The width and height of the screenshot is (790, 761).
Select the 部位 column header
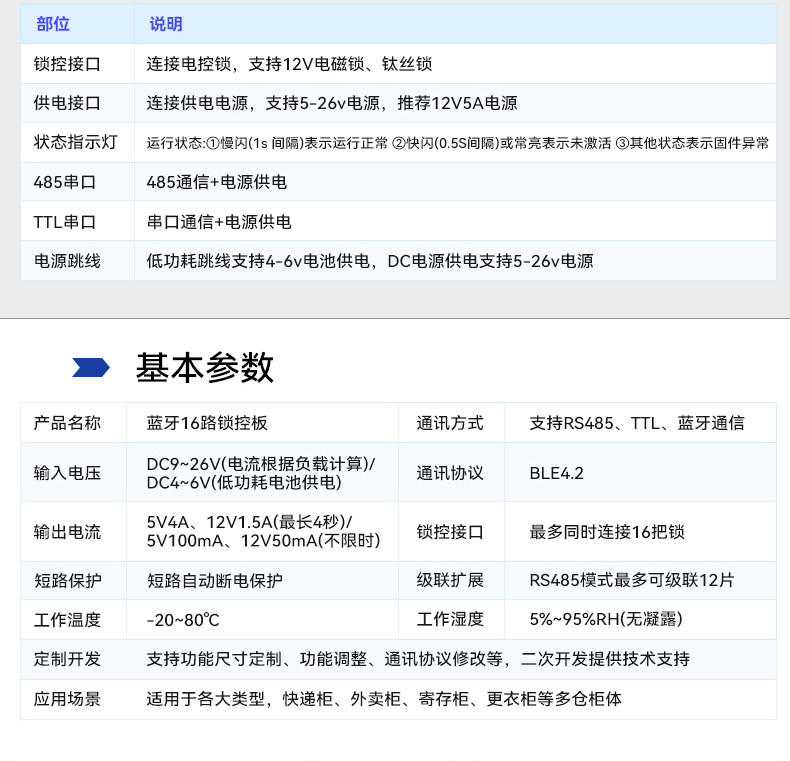click(53, 24)
